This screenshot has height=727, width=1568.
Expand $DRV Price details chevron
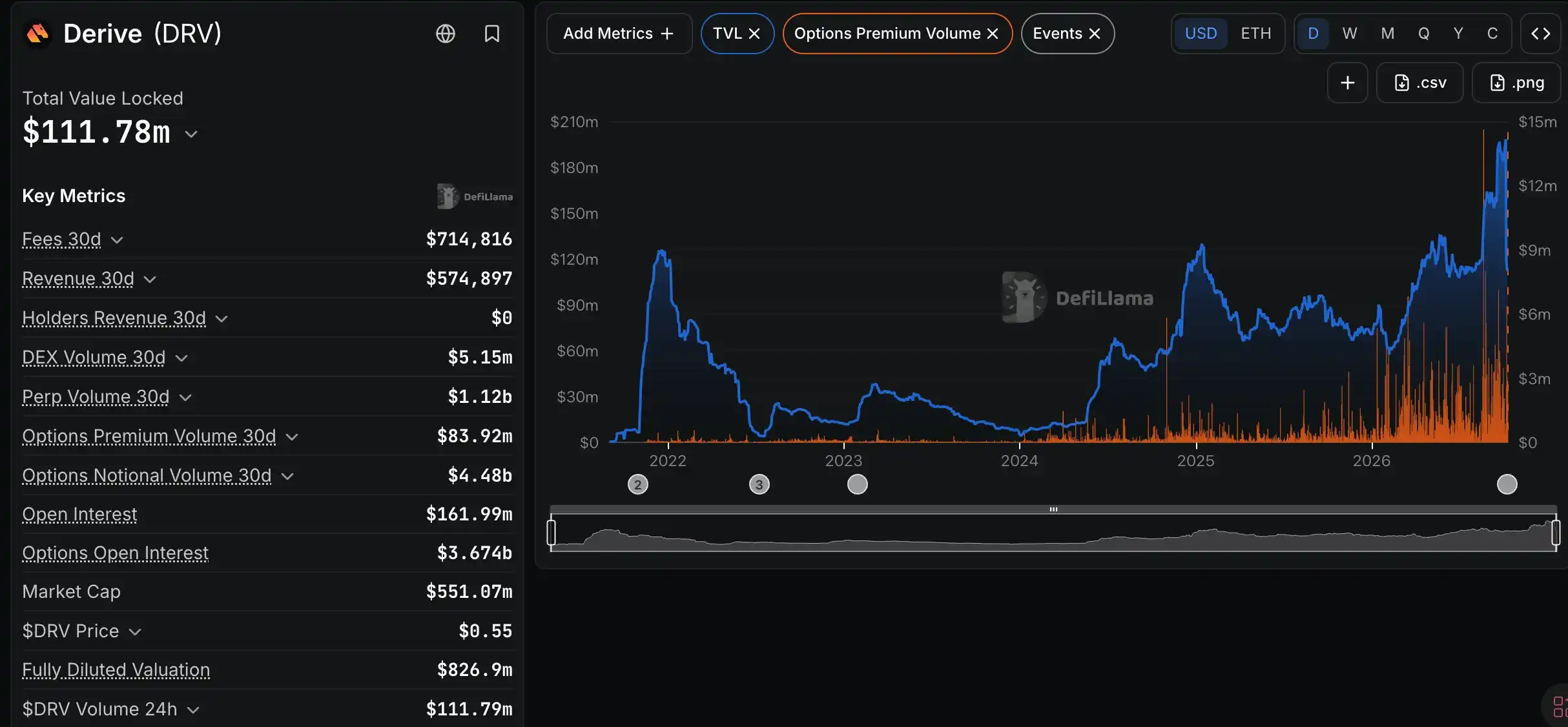[x=135, y=632]
